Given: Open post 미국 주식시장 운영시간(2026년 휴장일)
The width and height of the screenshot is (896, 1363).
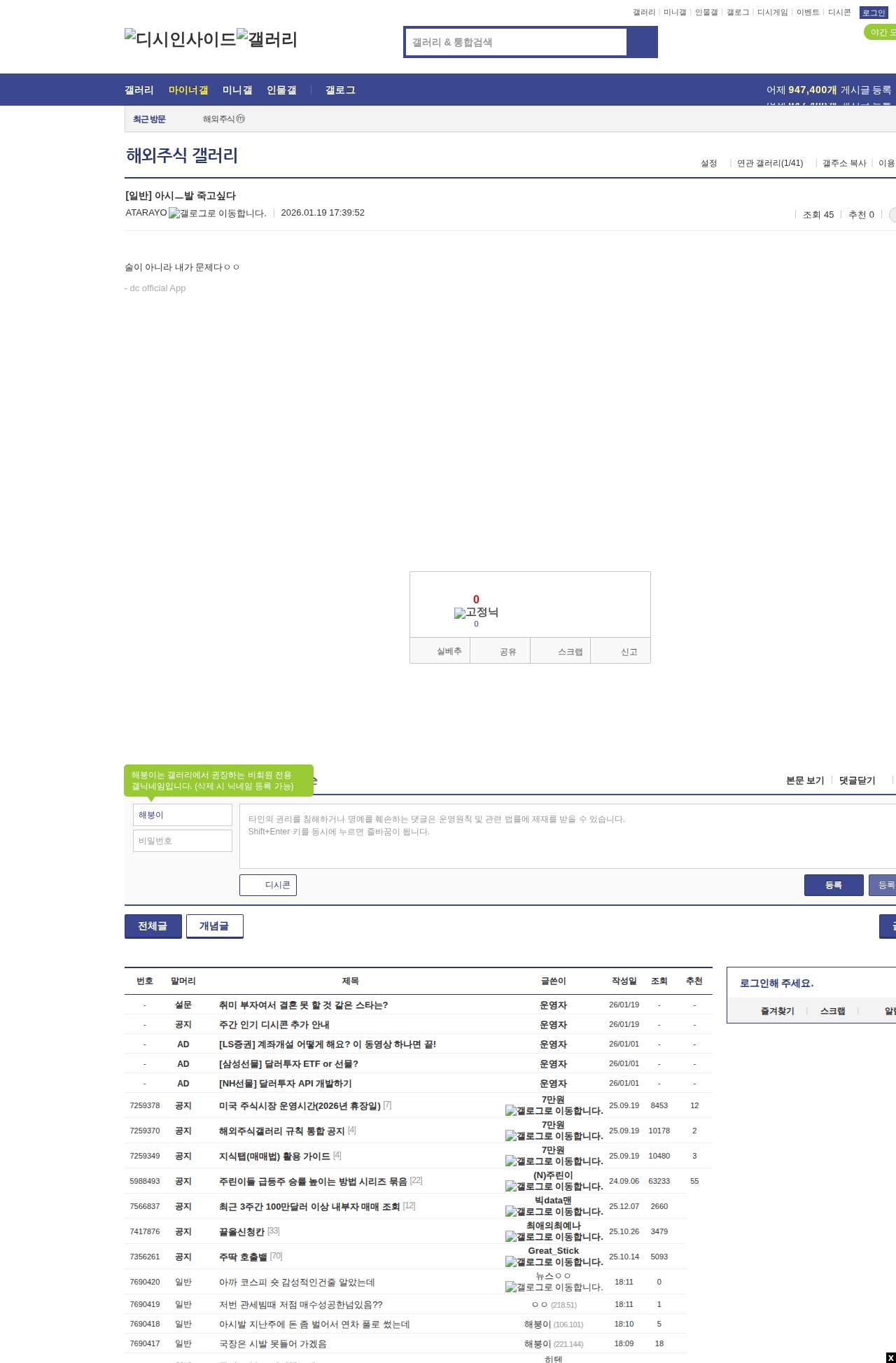Looking at the screenshot, I should coord(300,1105).
